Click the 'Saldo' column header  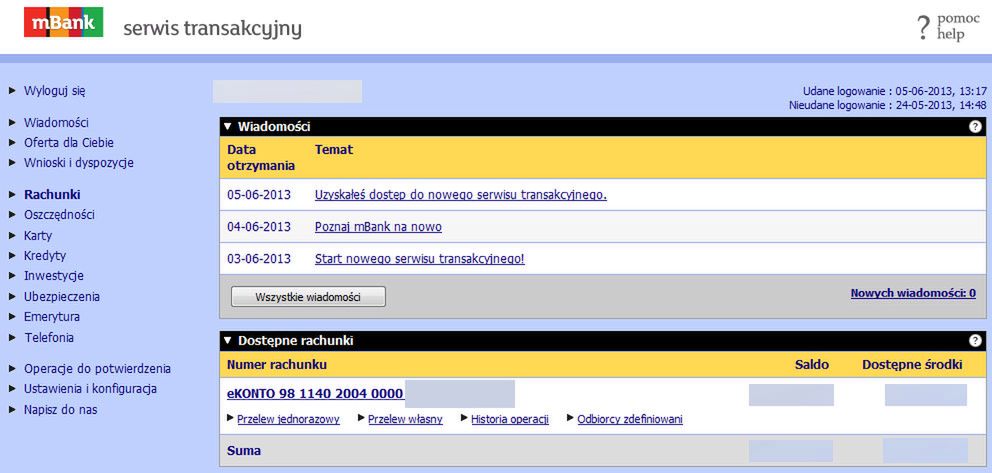(x=812, y=364)
